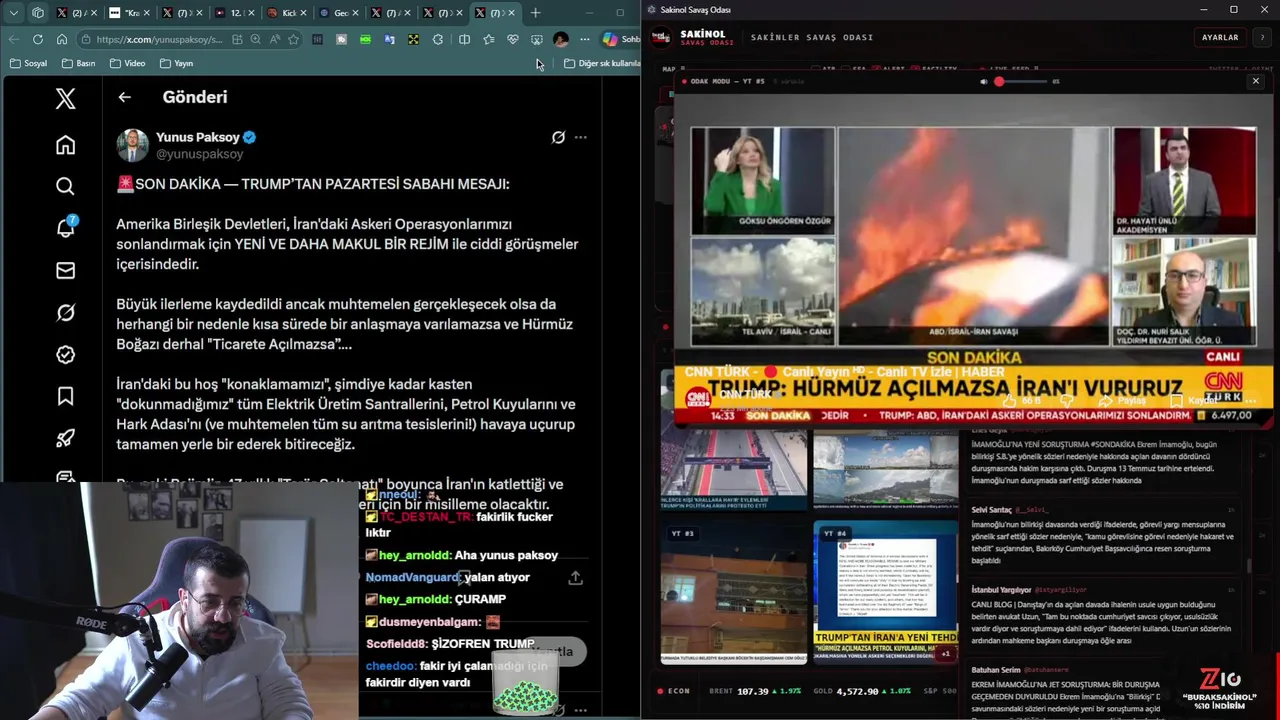1280x720 pixels.
Task: Open the translate extension icon
Action: 389,39
